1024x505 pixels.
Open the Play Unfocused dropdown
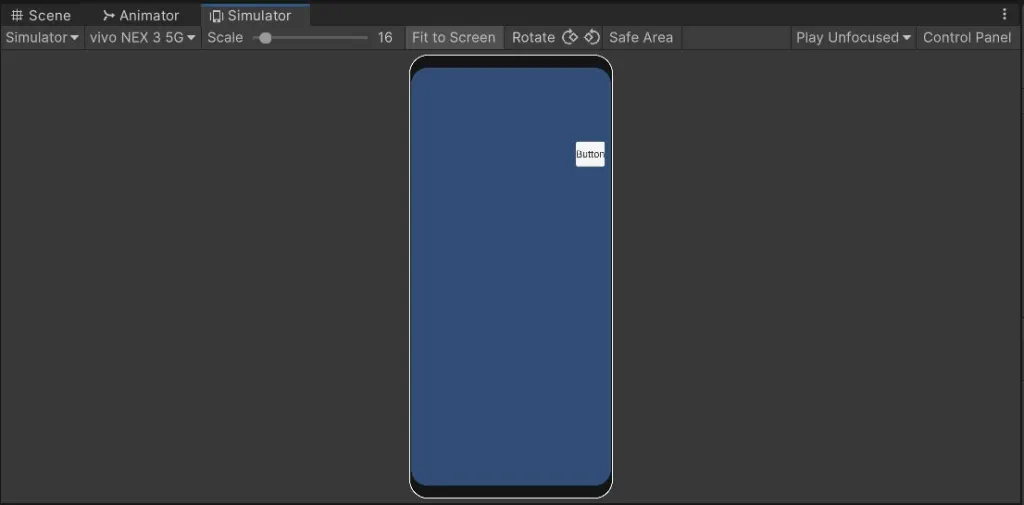pyautogui.click(x=854, y=38)
